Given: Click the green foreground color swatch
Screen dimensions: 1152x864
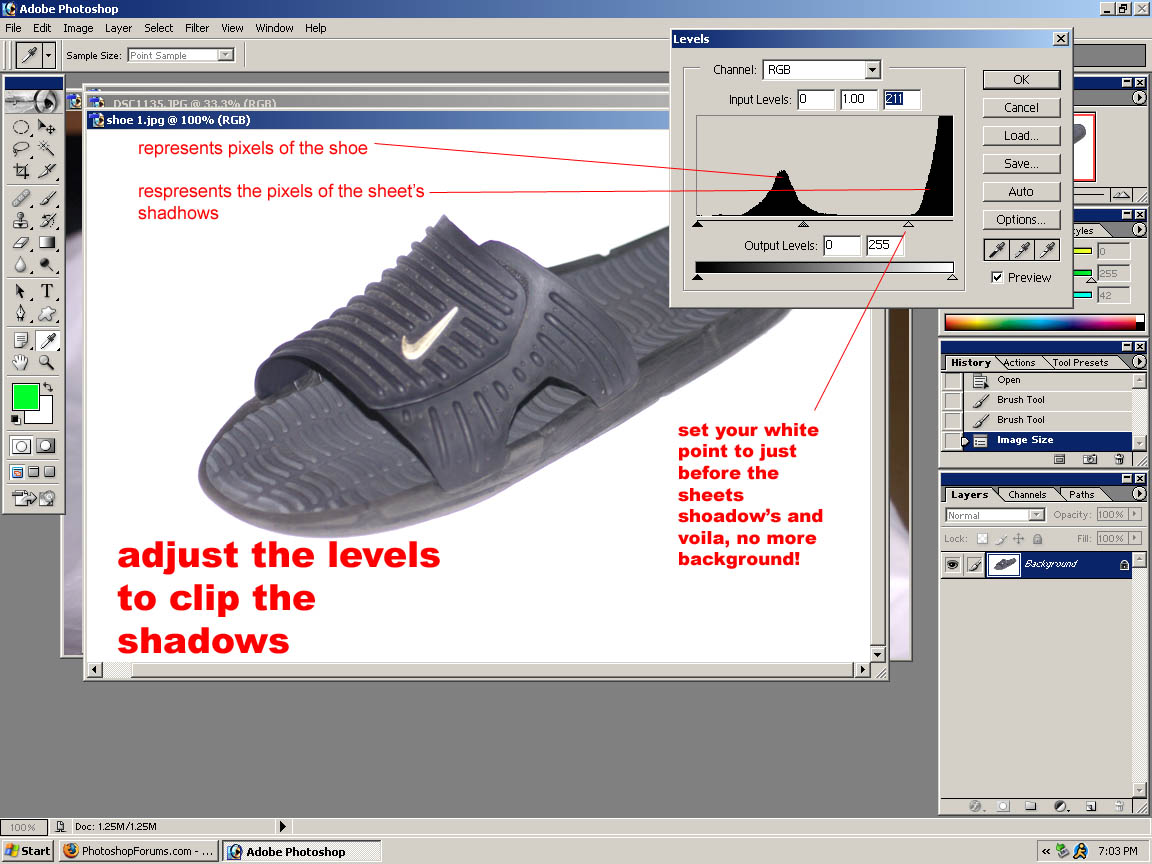Looking at the screenshot, I should click(x=25, y=397).
